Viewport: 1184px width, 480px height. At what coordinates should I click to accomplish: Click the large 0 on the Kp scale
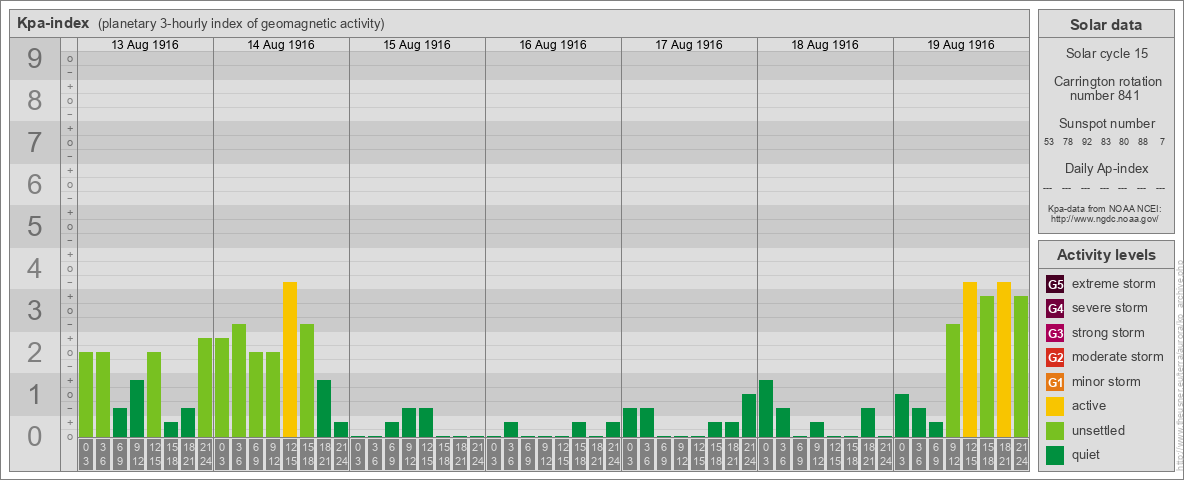point(35,436)
